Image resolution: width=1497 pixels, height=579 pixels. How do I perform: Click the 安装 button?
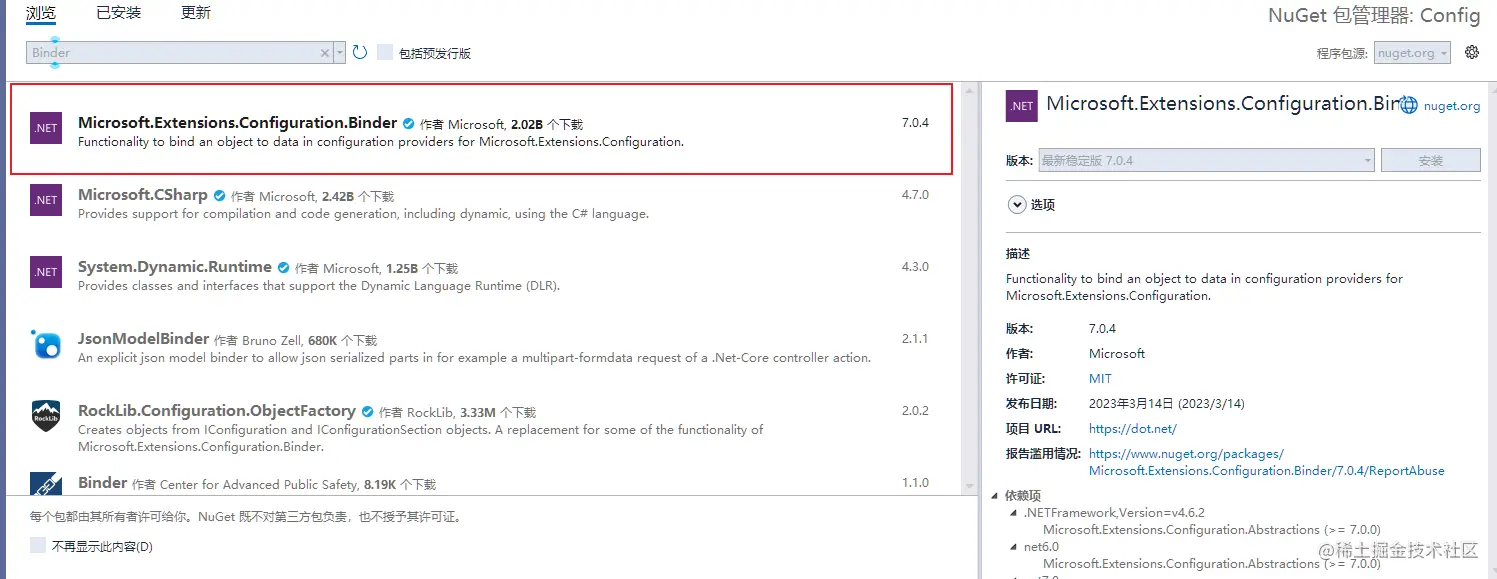coord(1430,160)
